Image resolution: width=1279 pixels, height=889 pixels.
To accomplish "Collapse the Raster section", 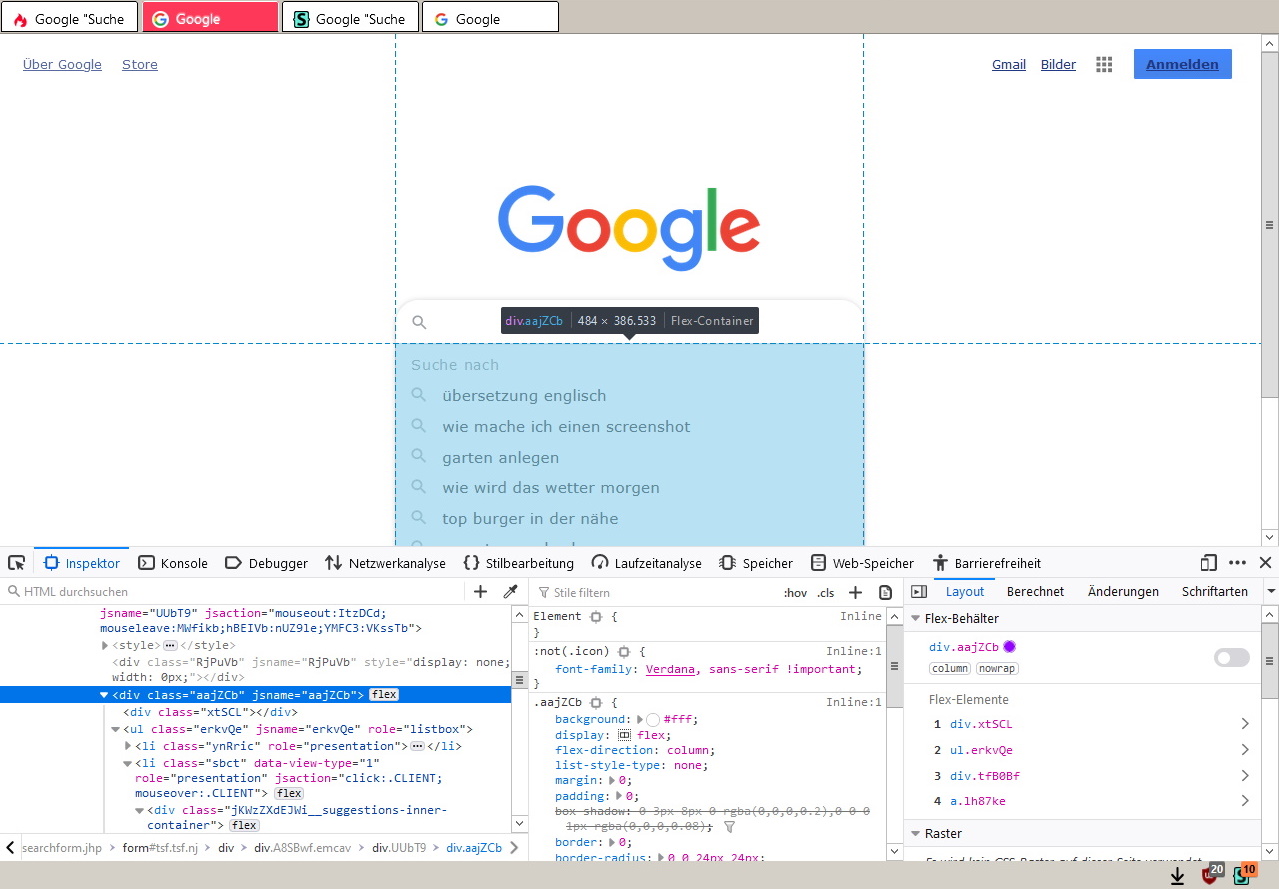I will (x=915, y=833).
